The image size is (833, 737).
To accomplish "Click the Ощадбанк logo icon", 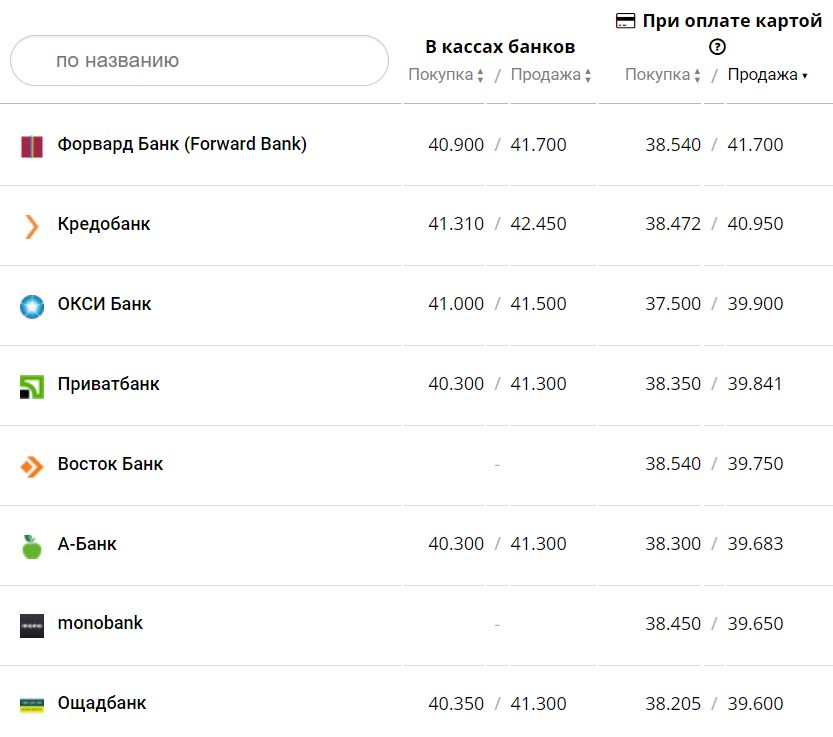I will coord(32,705).
